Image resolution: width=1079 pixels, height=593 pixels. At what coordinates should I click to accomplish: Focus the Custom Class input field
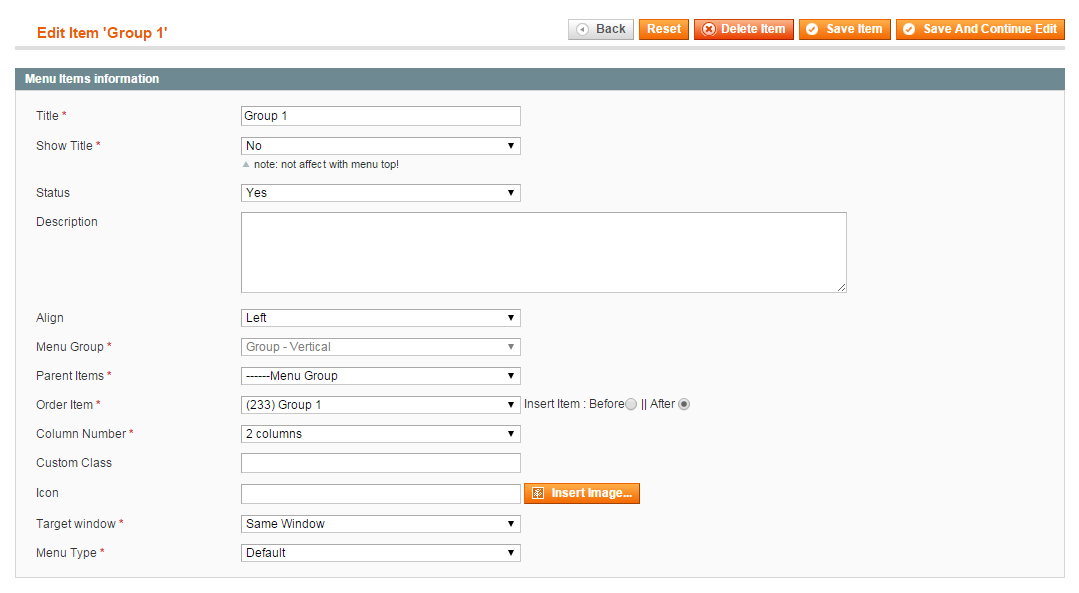click(x=381, y=463)
